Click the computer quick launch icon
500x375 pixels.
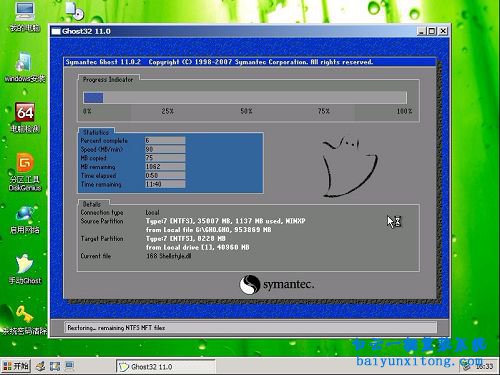pos(69,366)
